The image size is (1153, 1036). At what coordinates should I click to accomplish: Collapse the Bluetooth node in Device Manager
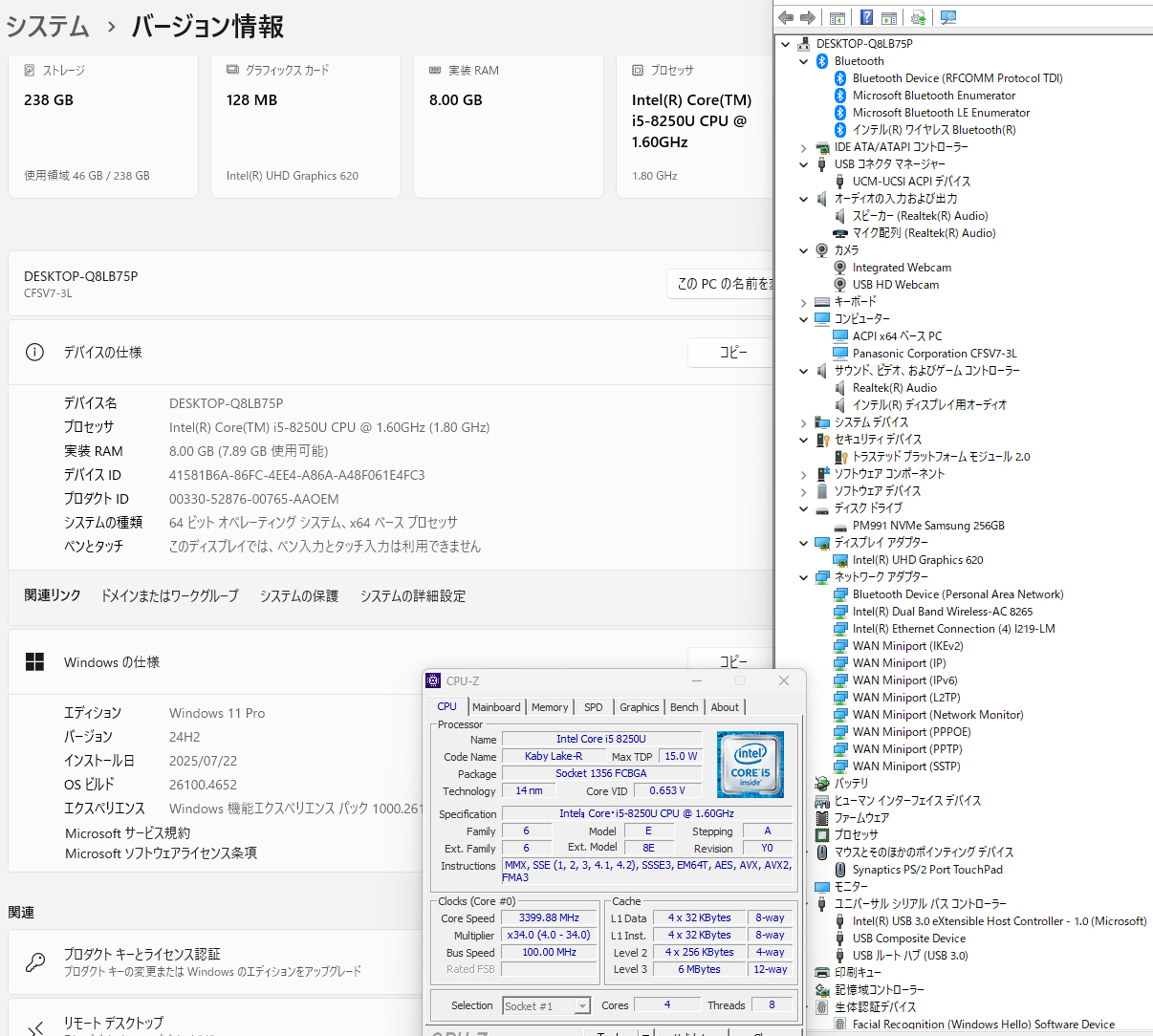click(x=803, y=61)
